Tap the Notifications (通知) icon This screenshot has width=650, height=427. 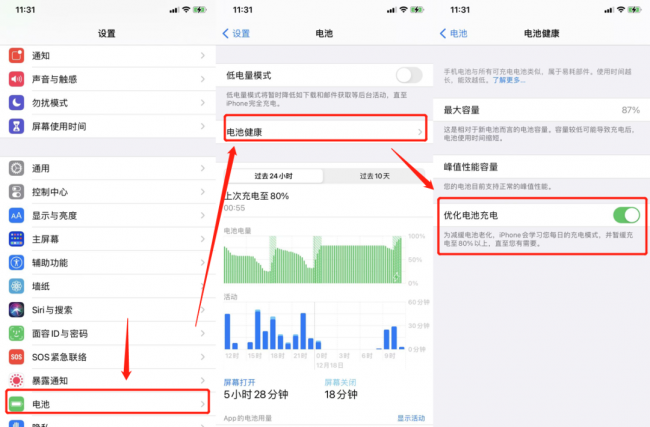[17, 55]
